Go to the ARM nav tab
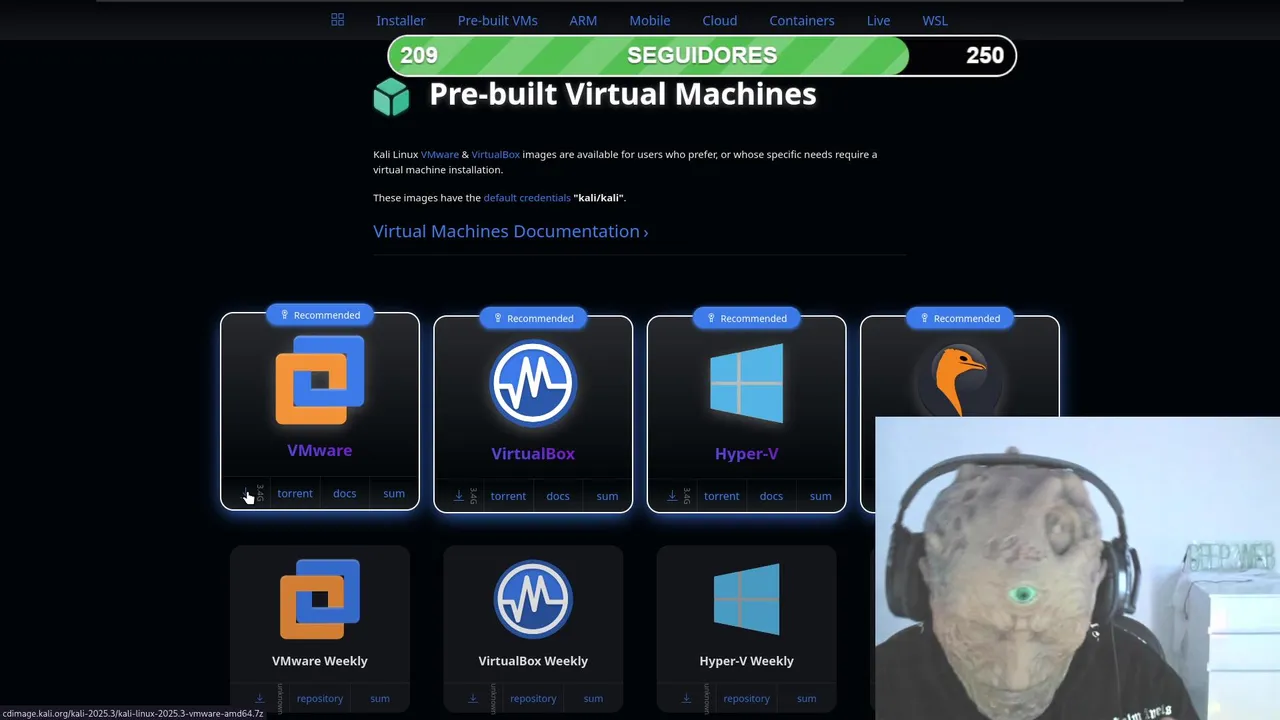This screenshot has width=1280, height=720. click(583, 20)
